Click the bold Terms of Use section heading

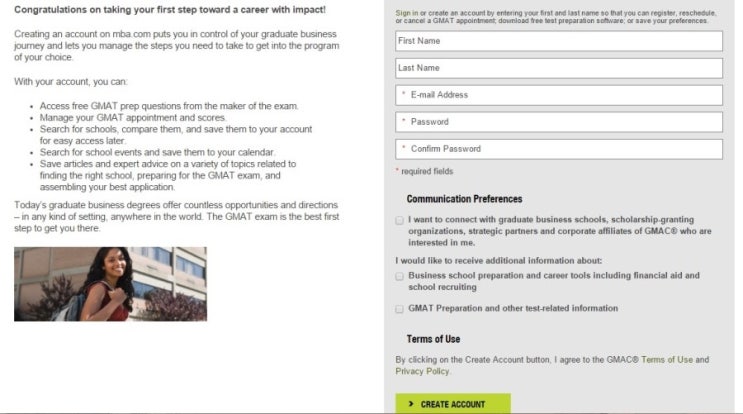pos(433,339)
